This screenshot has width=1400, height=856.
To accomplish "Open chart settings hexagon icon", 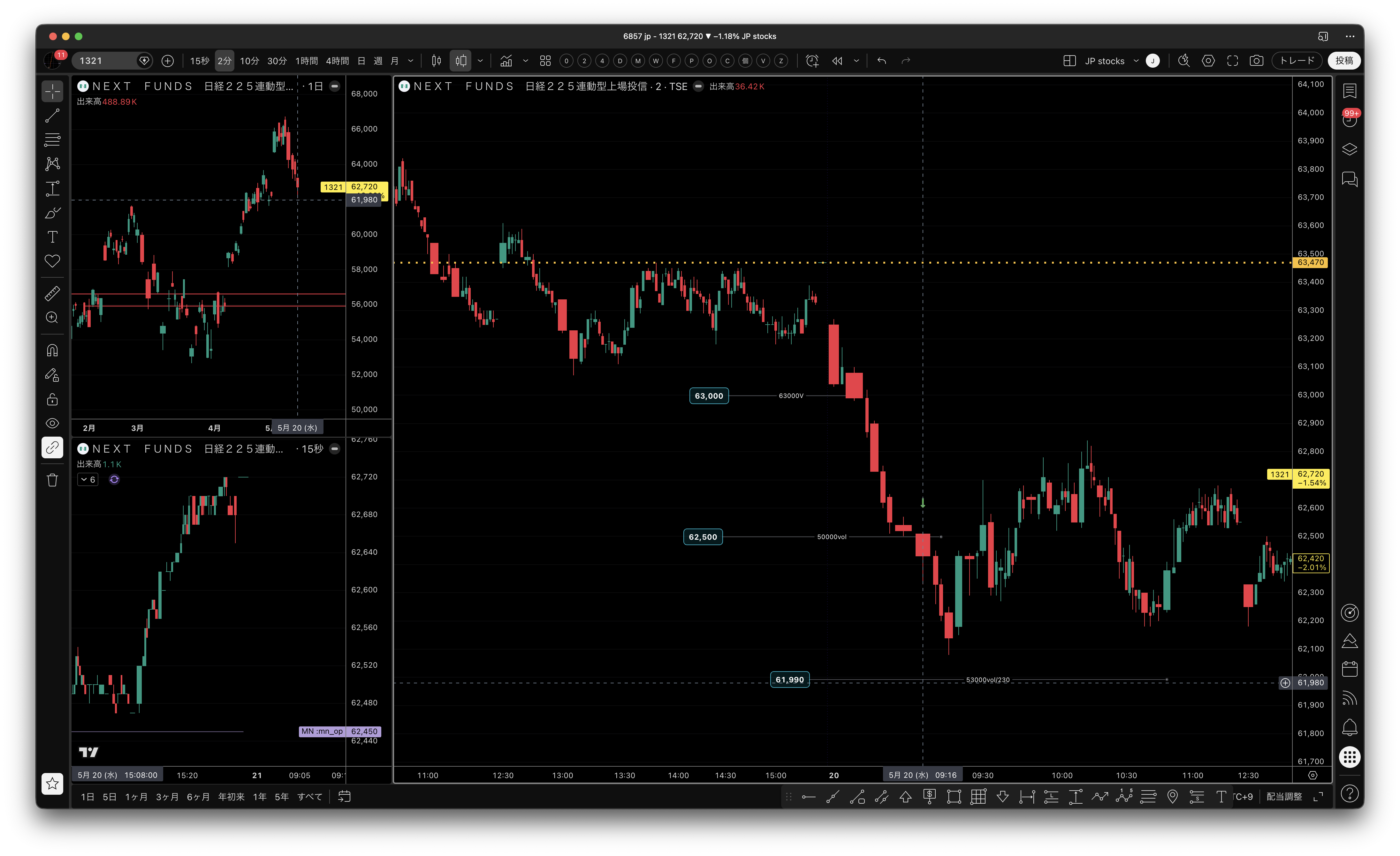I will coord(1208,61).
